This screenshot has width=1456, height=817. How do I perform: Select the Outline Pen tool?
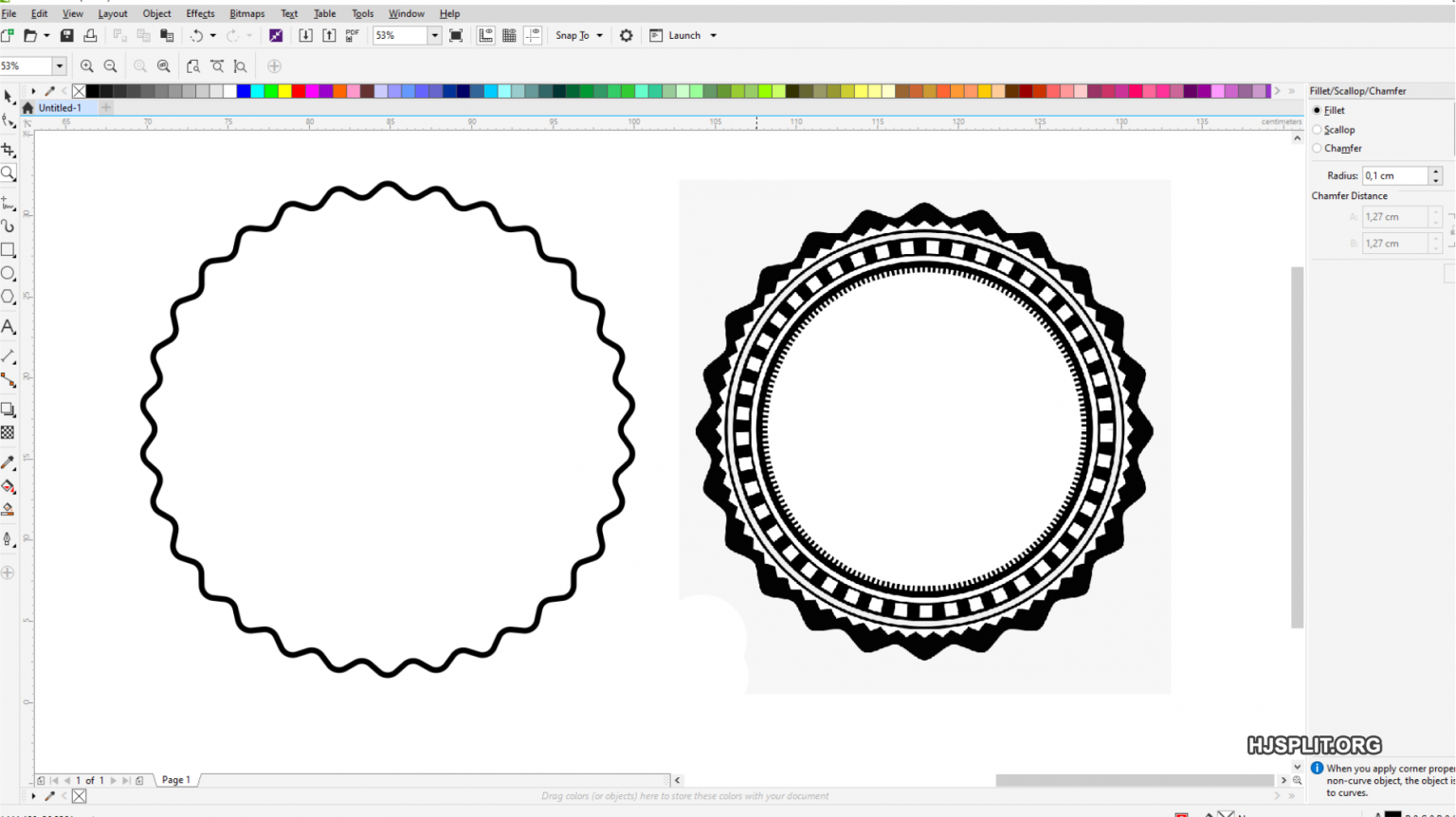9,539
